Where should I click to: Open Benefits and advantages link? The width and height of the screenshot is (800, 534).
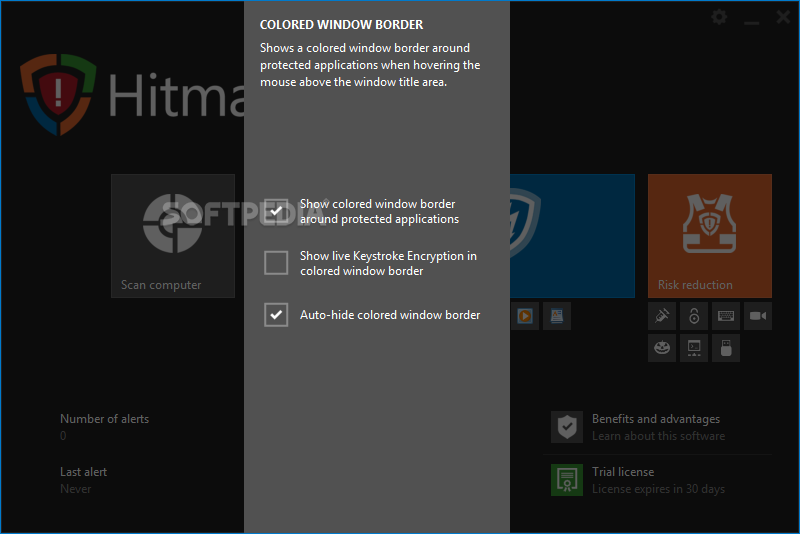pos(656,419)
